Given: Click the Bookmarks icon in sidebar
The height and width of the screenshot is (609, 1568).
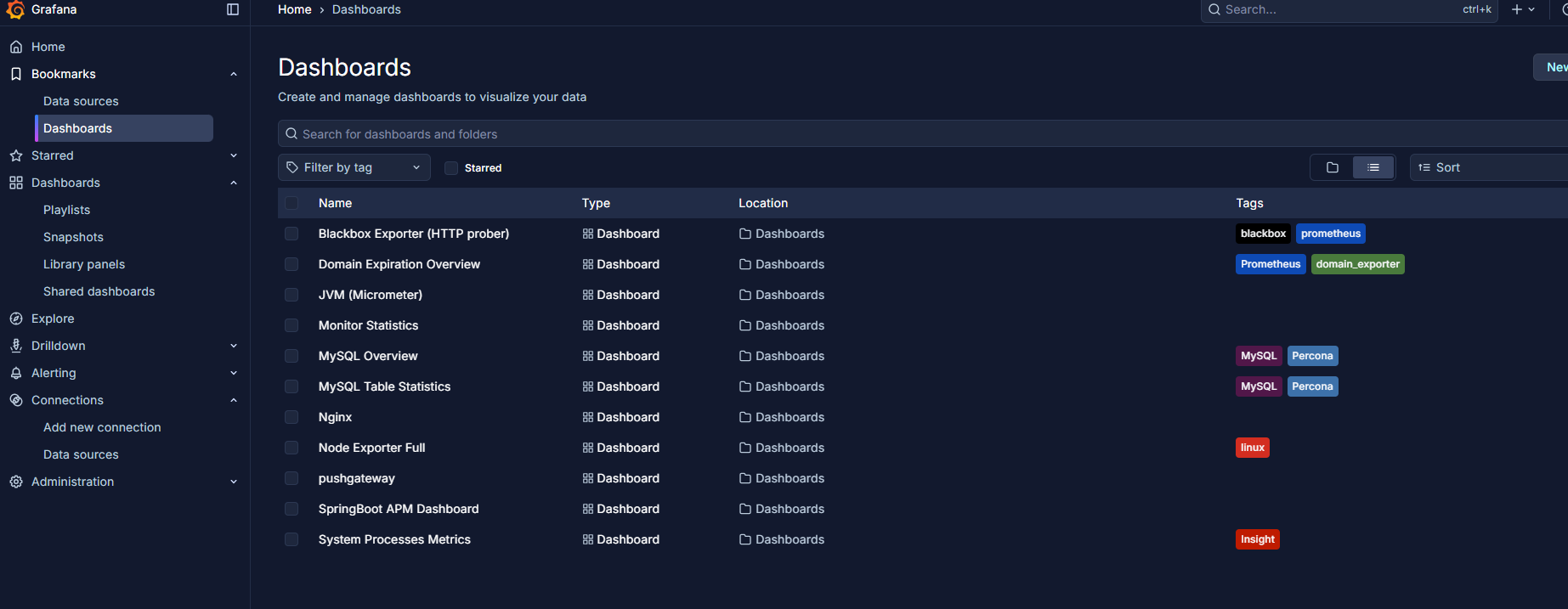Looking at the screenshot, I should point(16,74).
